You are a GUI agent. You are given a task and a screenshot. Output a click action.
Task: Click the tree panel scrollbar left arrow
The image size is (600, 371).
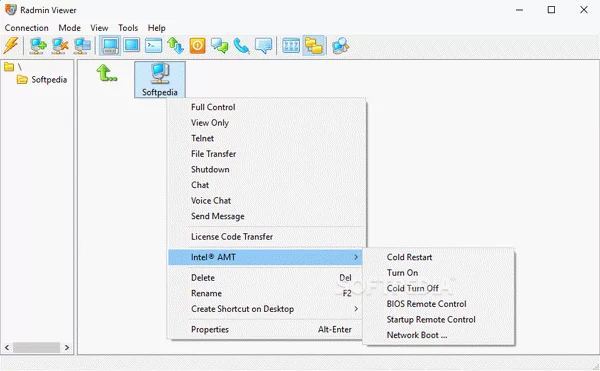pos(7,347)
